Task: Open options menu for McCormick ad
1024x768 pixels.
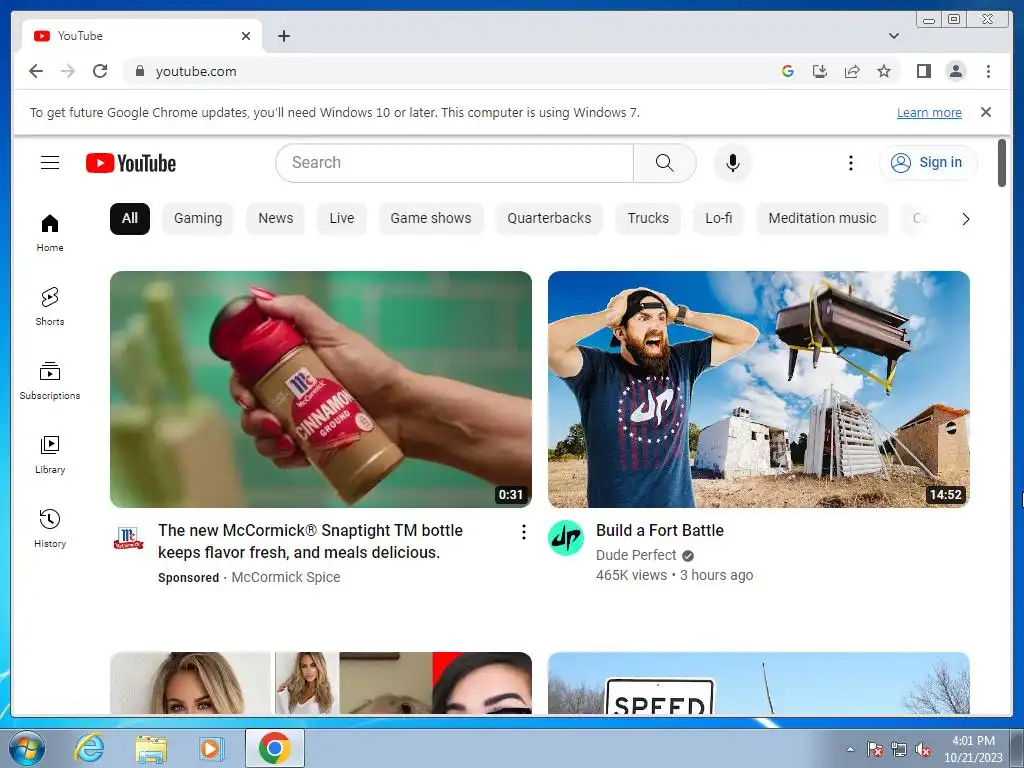Action: [x=524, y=532]
